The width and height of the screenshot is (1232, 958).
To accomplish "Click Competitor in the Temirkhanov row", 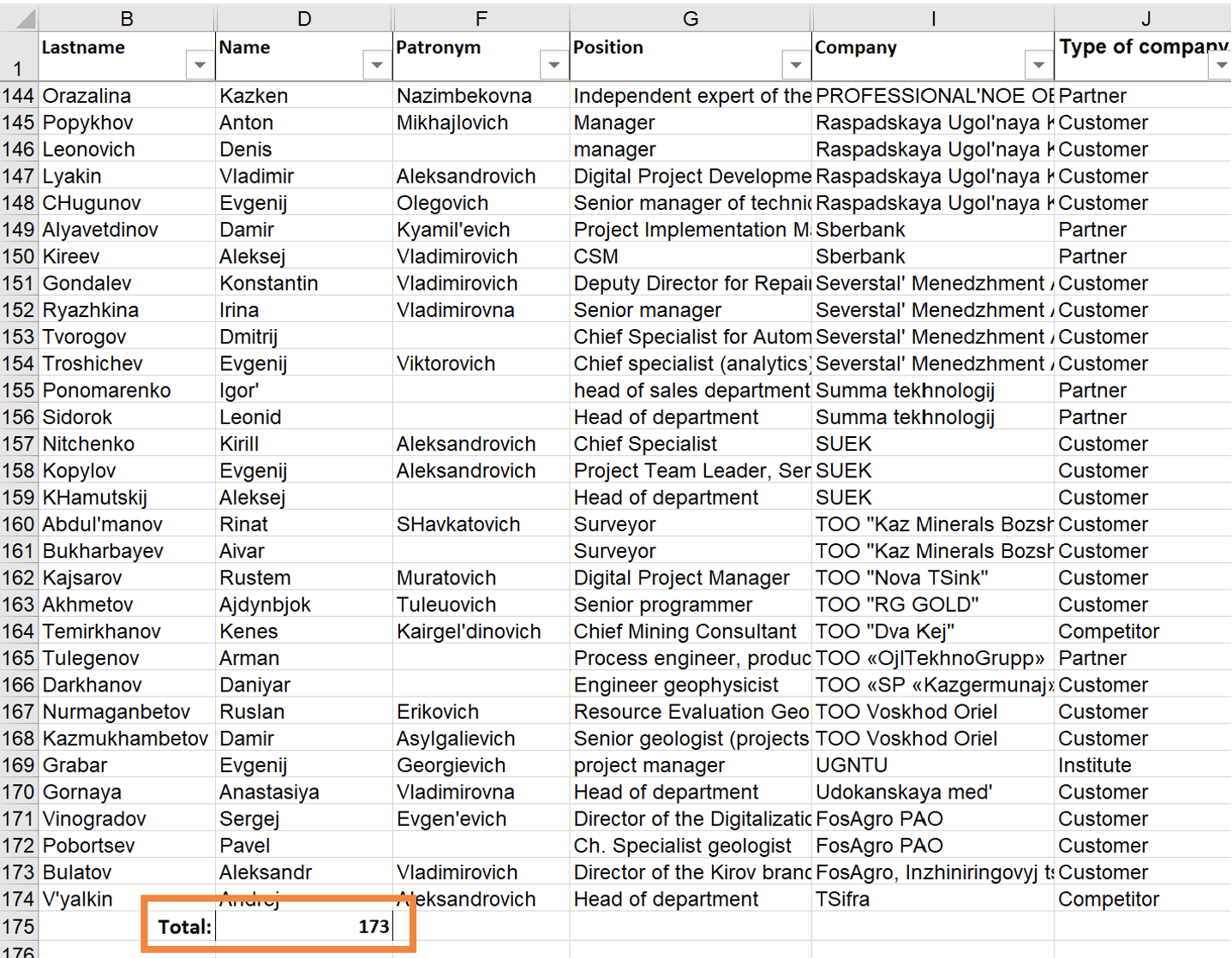I will point(1144,631).
